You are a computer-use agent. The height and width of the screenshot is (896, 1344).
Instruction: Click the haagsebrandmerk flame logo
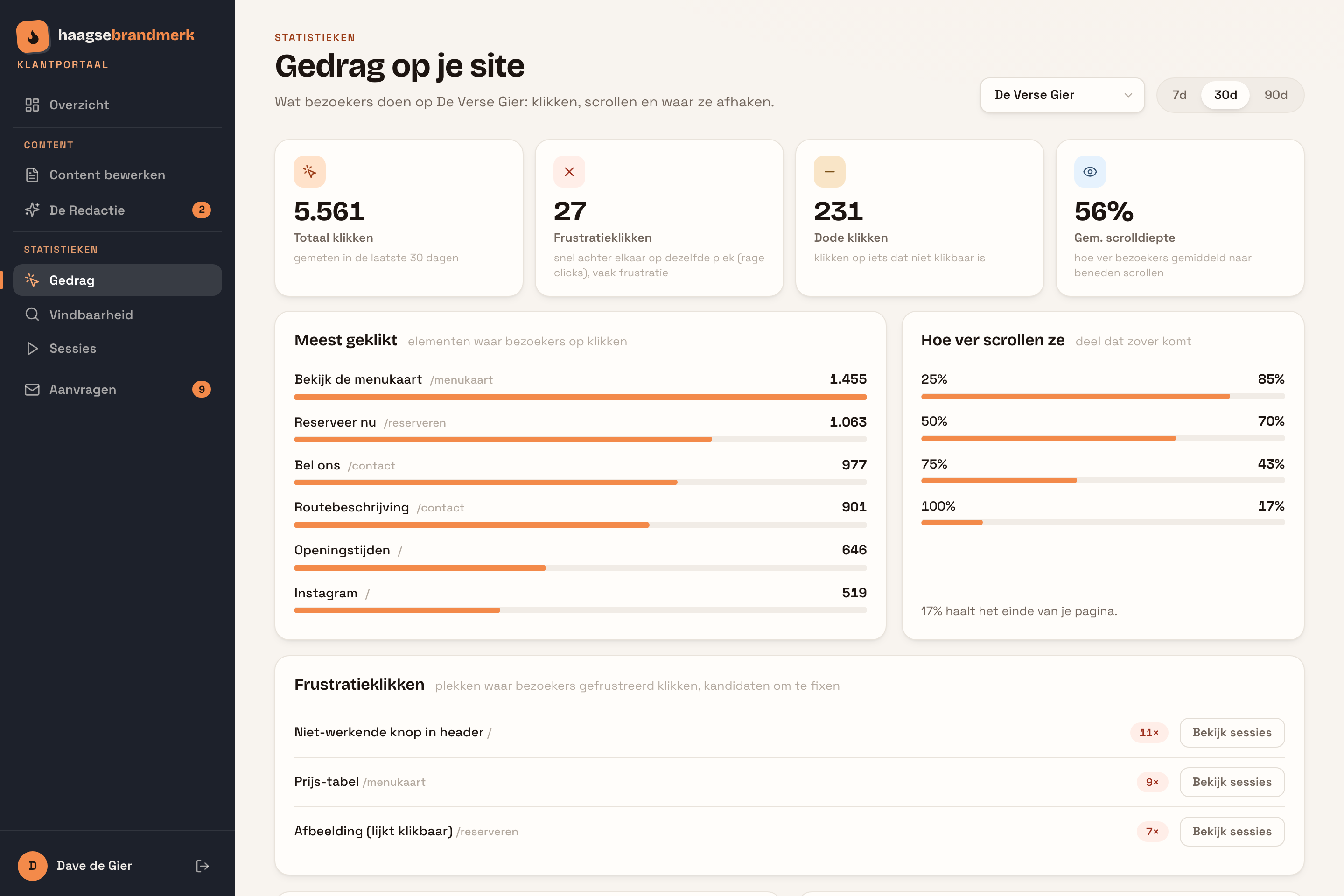click(33, 36)
